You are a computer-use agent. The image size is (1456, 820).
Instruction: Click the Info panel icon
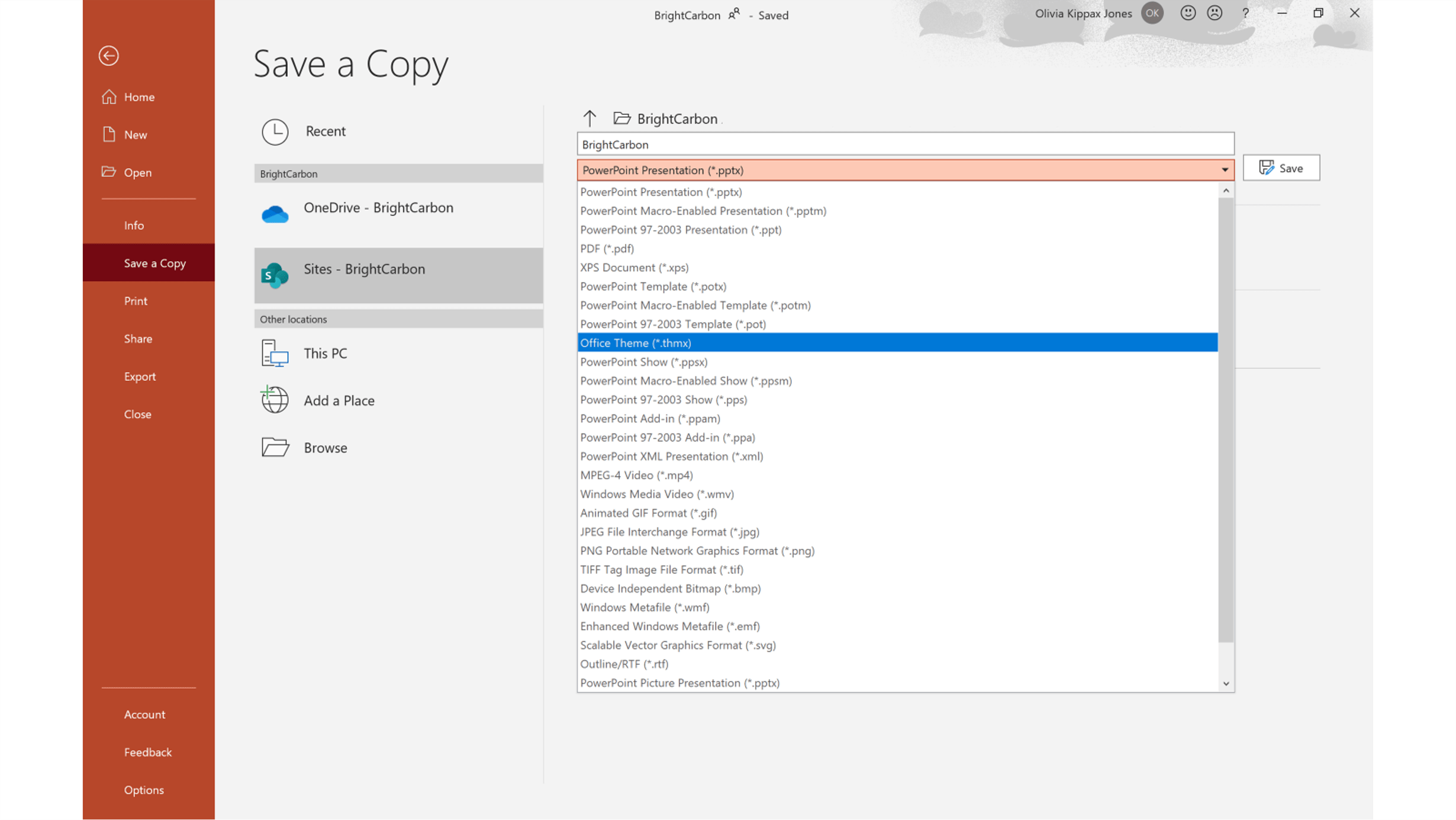click(x=134, y=224)
